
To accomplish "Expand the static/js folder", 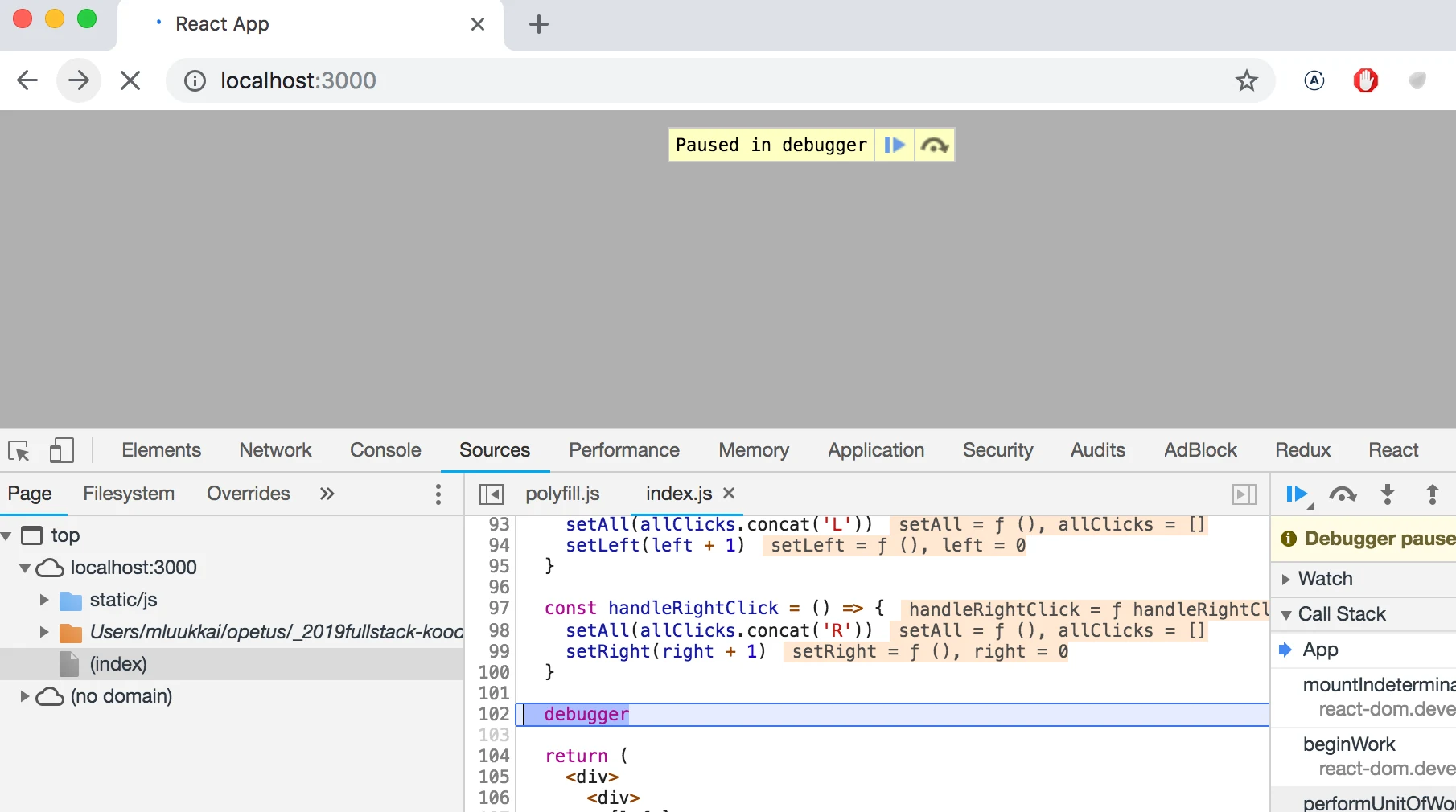I will (x=44, y=600).
